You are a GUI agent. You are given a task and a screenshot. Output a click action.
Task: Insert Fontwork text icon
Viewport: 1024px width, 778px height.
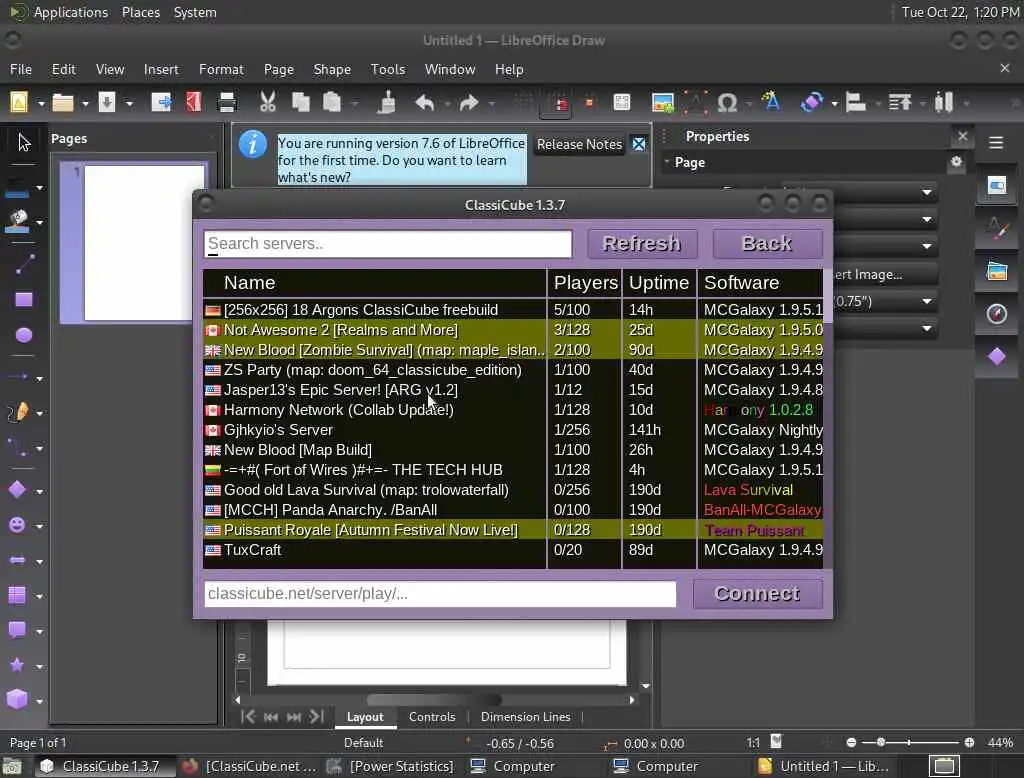click(771, 102)
